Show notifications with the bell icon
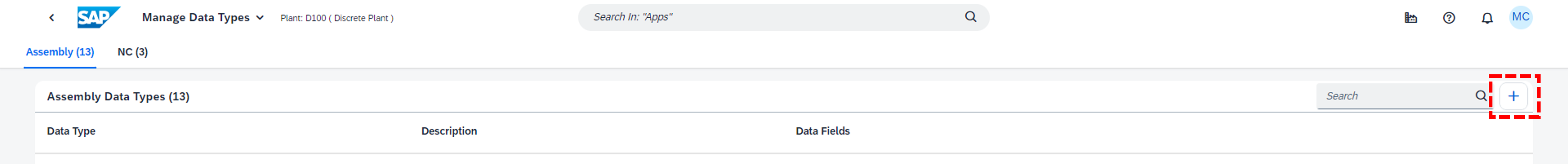This screenshot has height=164, width=1568. point(1487,18)
